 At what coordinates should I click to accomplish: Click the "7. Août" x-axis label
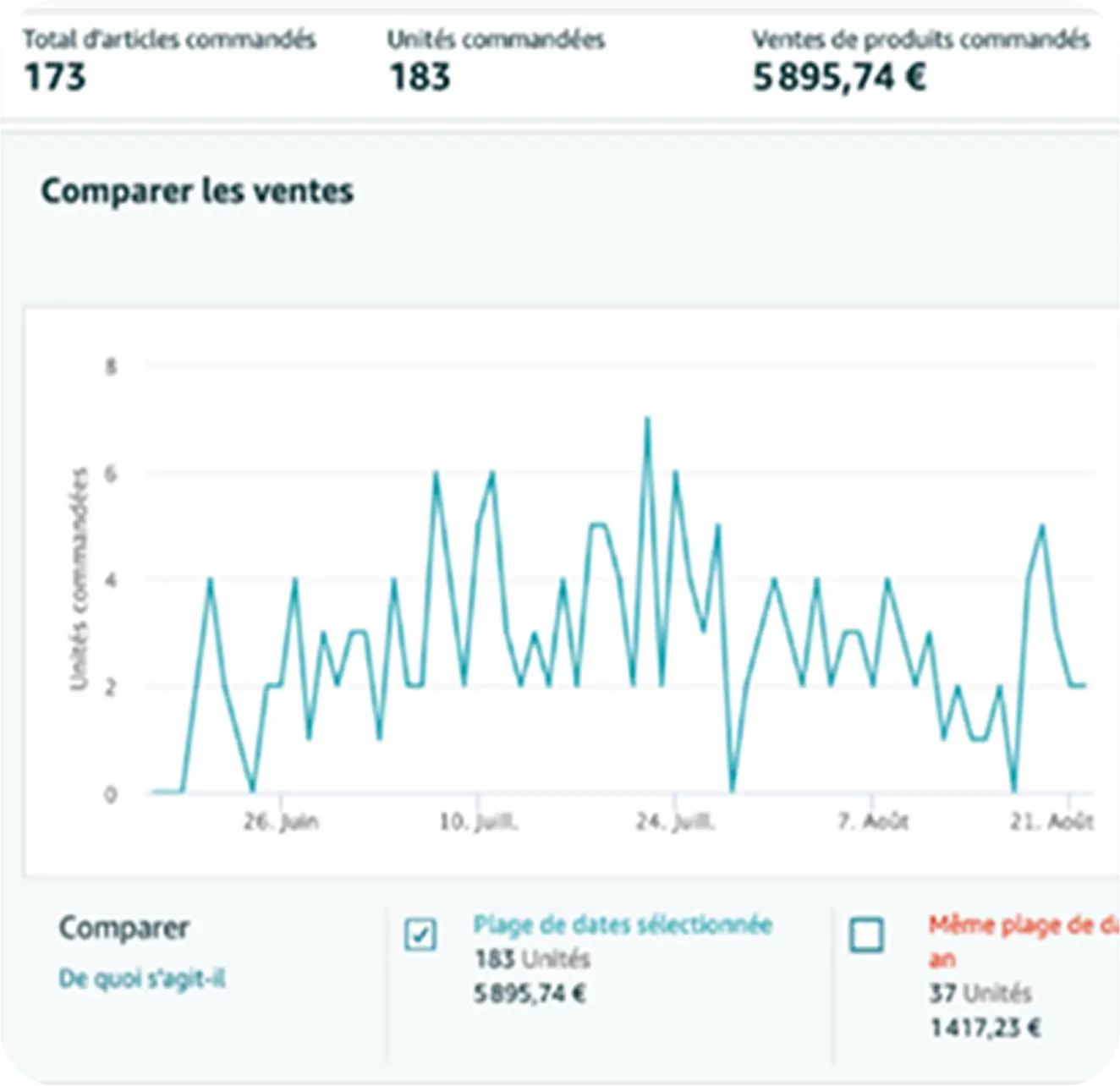[873, 821]
